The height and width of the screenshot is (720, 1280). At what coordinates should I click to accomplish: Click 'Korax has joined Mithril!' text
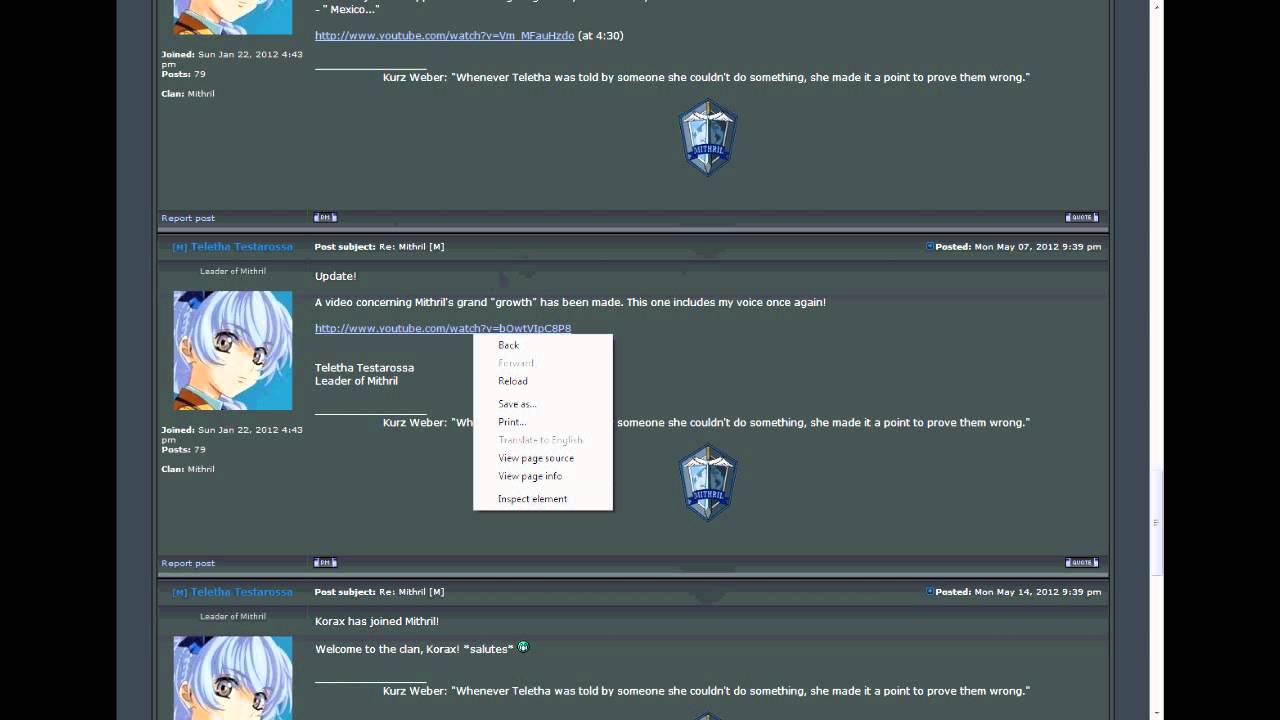(377, 621)
